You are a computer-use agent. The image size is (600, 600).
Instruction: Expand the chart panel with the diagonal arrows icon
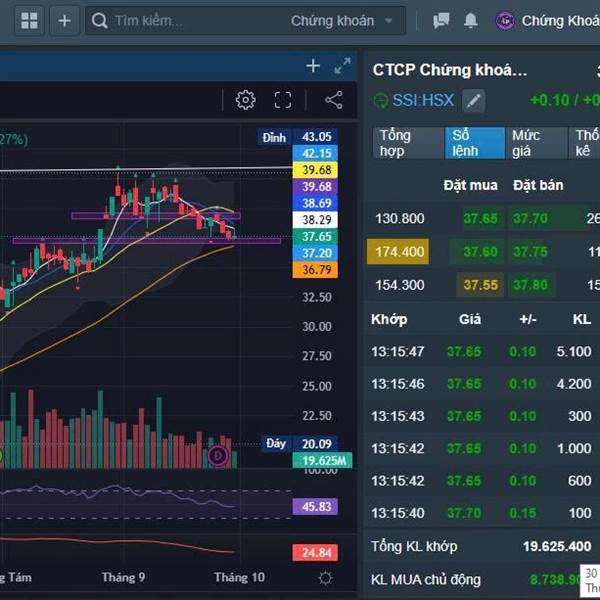point(342,66)
